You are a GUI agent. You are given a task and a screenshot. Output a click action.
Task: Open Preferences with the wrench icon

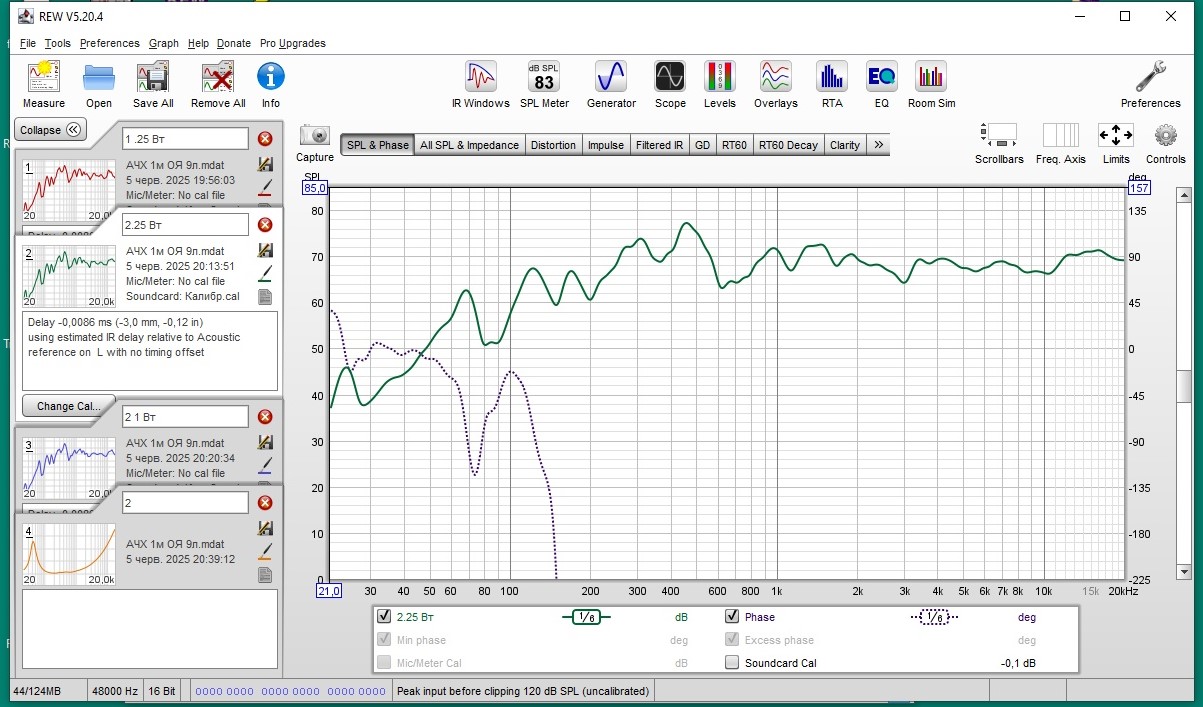tap(1150, 77)
